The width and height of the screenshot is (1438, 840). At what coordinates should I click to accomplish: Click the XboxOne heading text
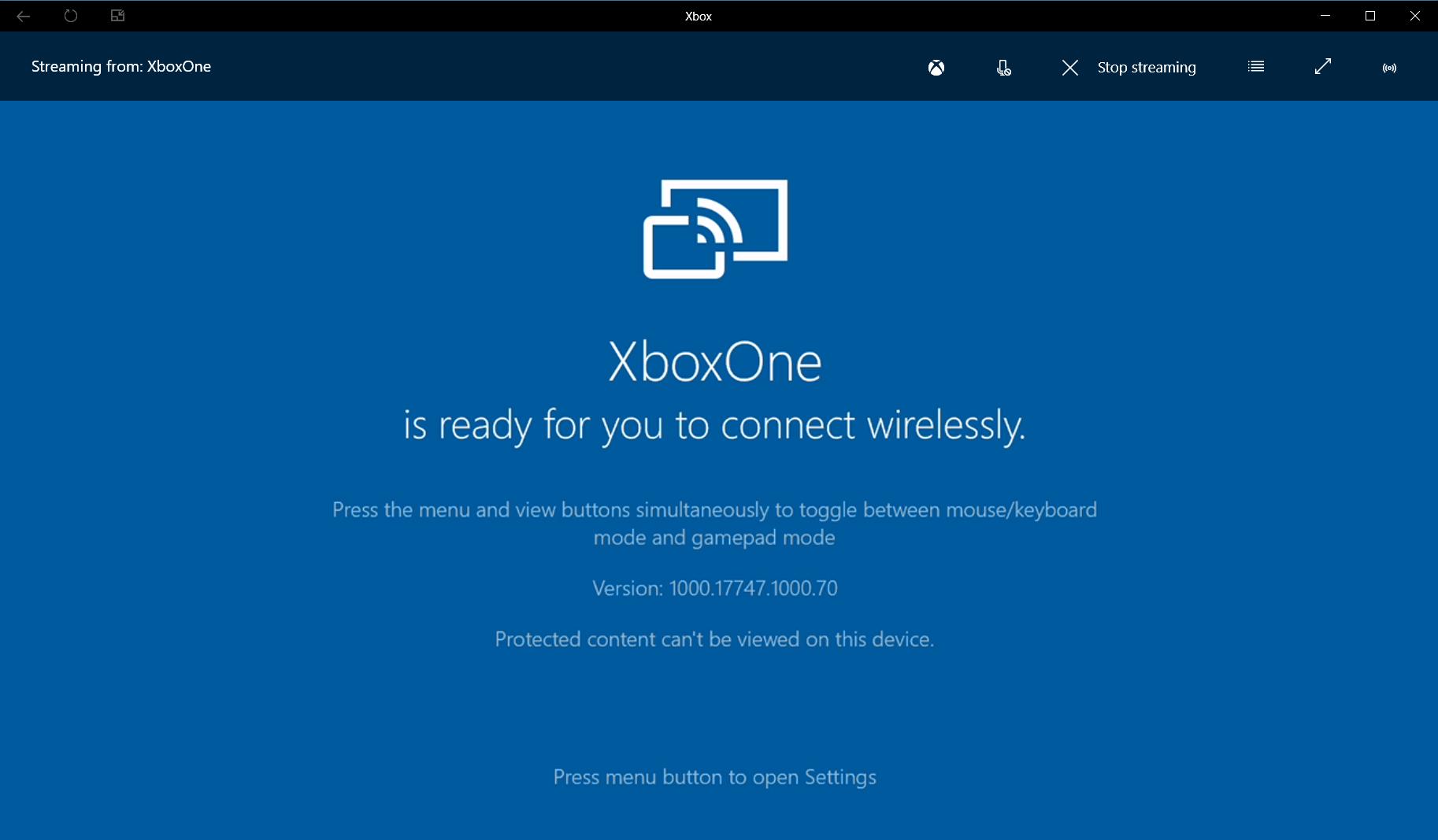[715, 363]
